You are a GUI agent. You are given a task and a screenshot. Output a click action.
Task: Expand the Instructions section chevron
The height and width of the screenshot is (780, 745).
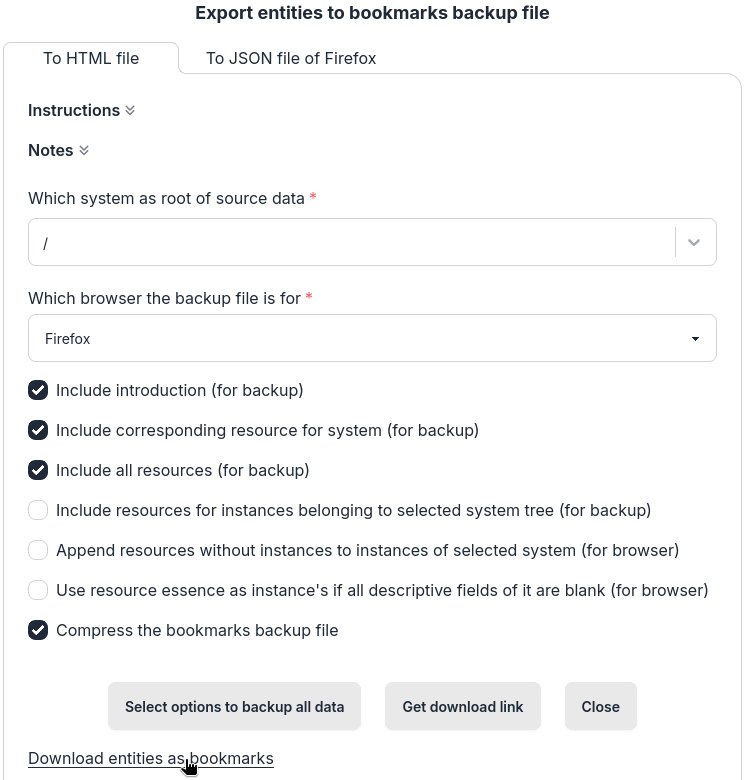tap(130, 111)
